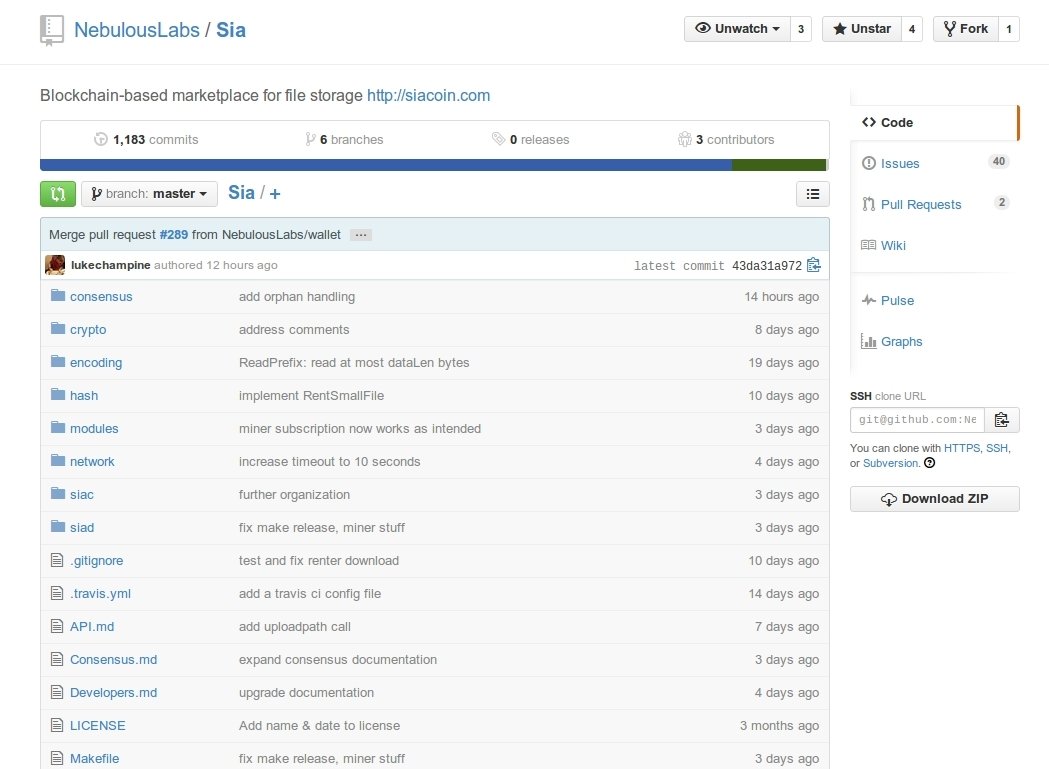Open the branch: master dropdown
The image size is (1049, 769).
149,194
